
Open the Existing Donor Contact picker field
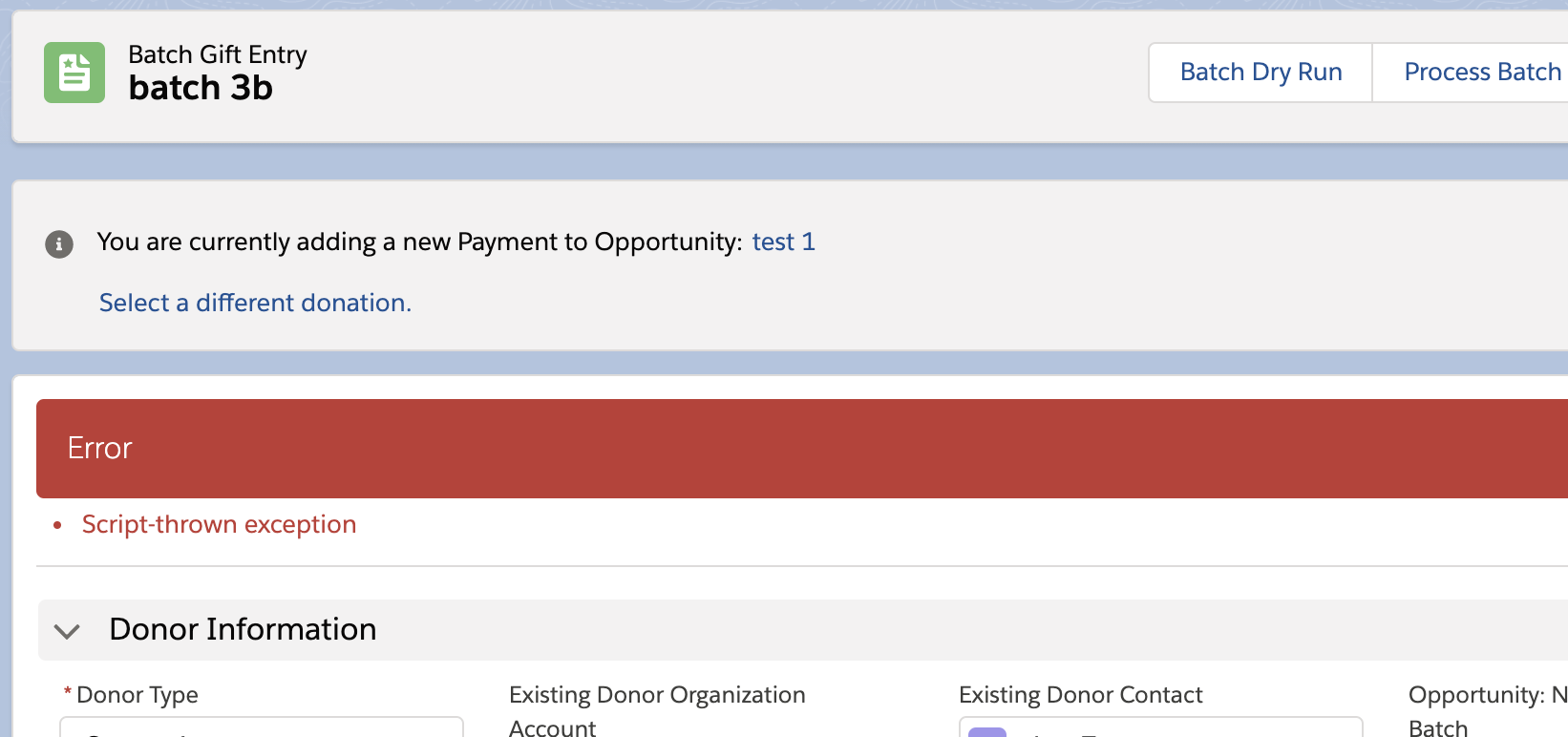pos(1159,731)
